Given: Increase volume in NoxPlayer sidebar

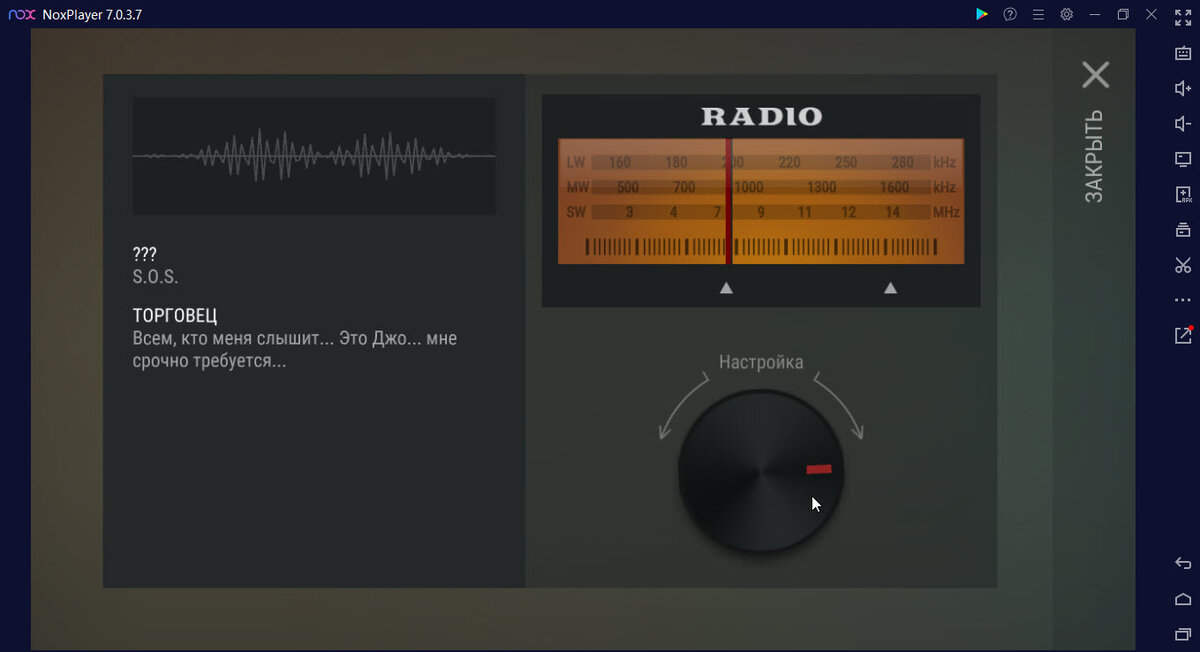Looking at the screenshot, I should coord(1182,88).
